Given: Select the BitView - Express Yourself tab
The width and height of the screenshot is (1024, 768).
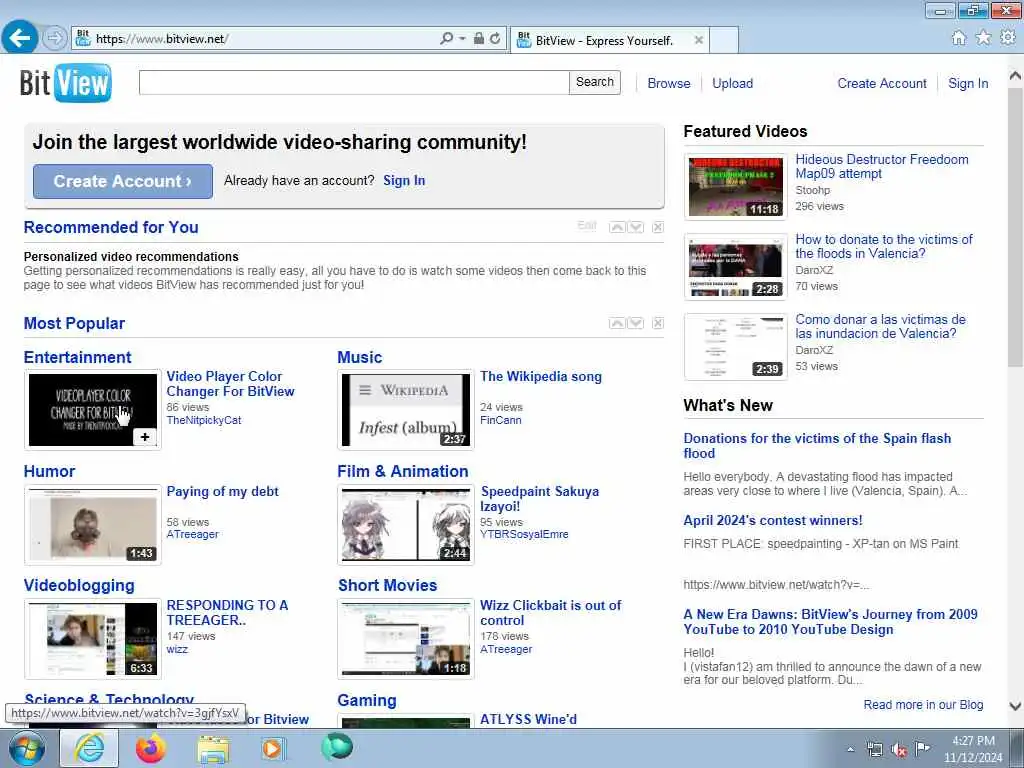Looking at the screenshot, I should pyautogui.click(x=604, y=40).
